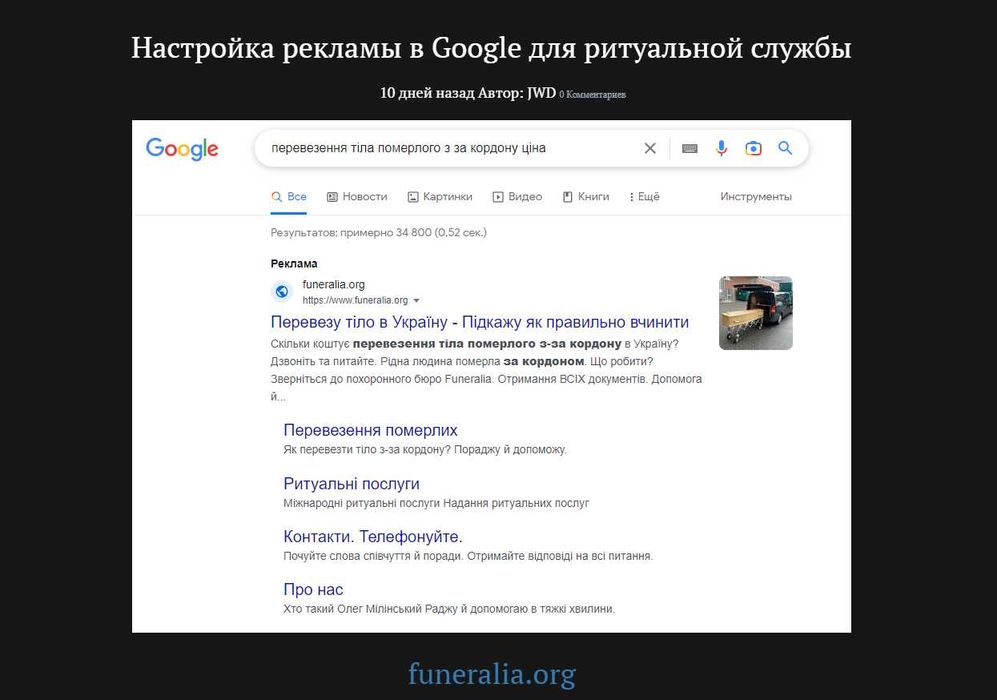Image resolution: width=997 pixels, height=700 pixels.
Task: Switch to the Видео tab
Action: pos(518,196)
